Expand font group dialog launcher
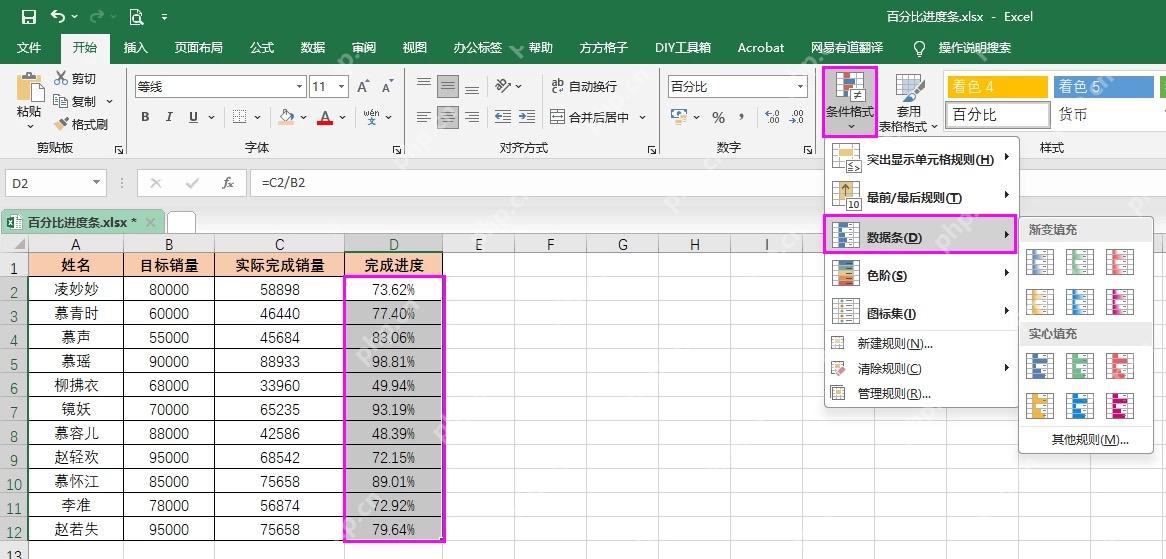Screen dimensions: 1166x559 tap(396, 149)
